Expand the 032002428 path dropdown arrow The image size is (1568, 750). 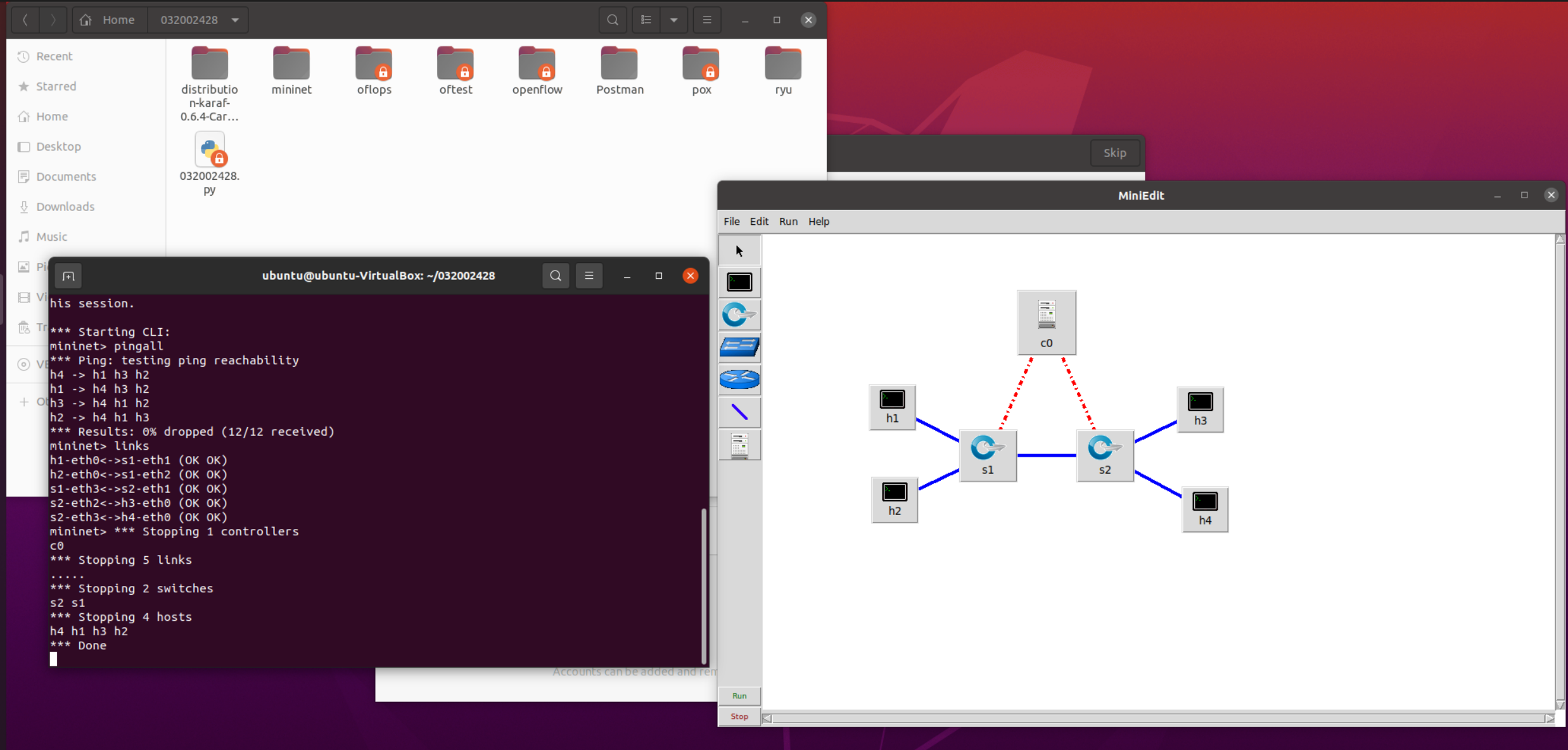click(236, 20)
